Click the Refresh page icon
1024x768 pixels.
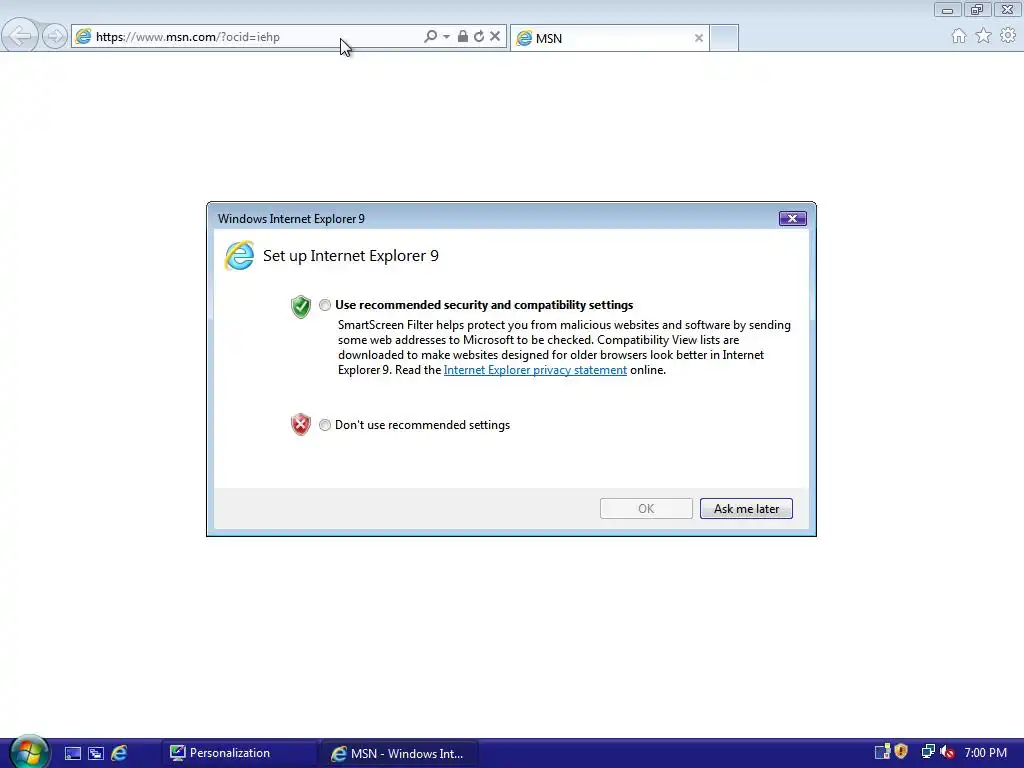pyautogui.click(x=479, y=37)
